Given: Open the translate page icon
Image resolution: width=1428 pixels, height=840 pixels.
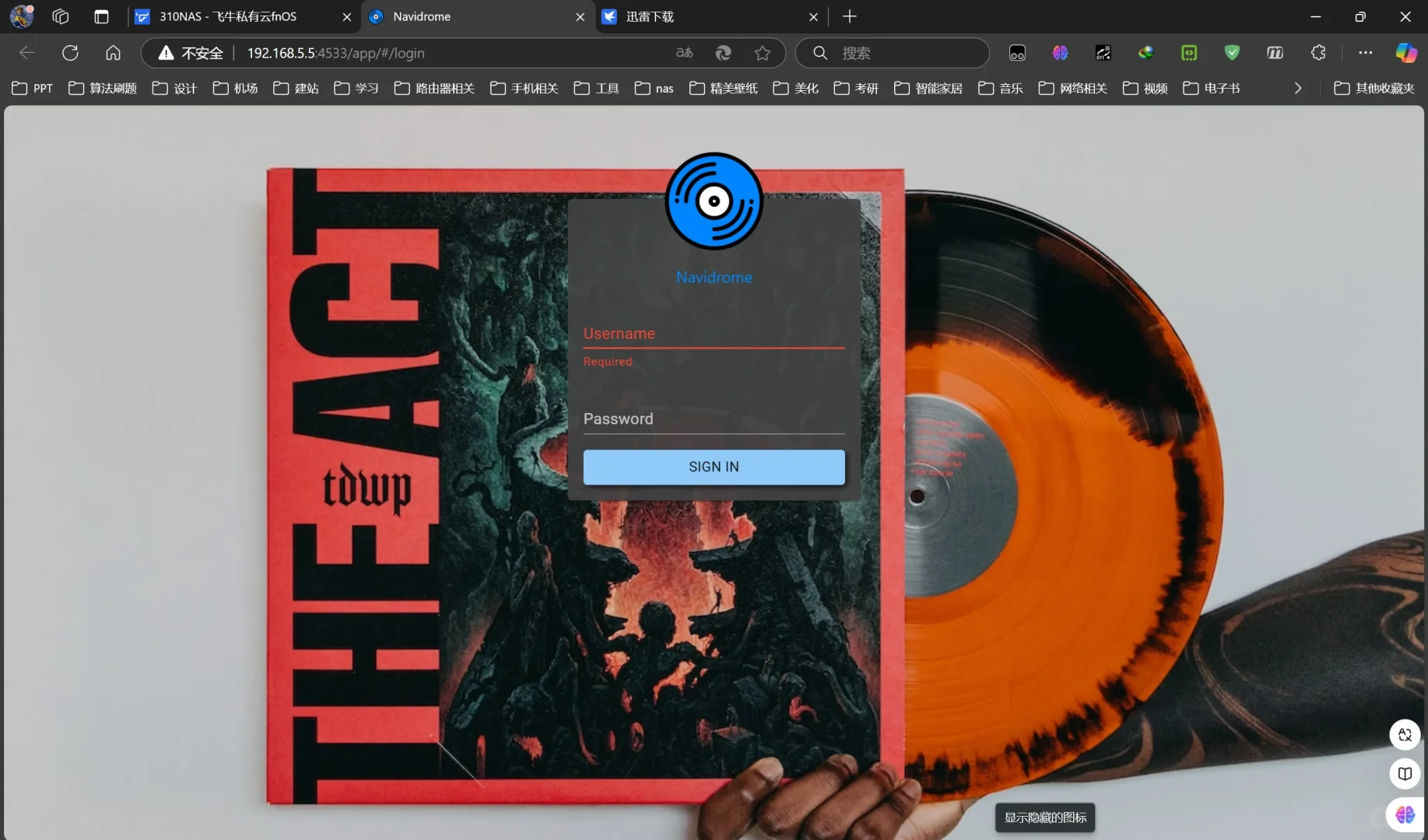Looking at the screenshot, I should (x=684, y=53).
